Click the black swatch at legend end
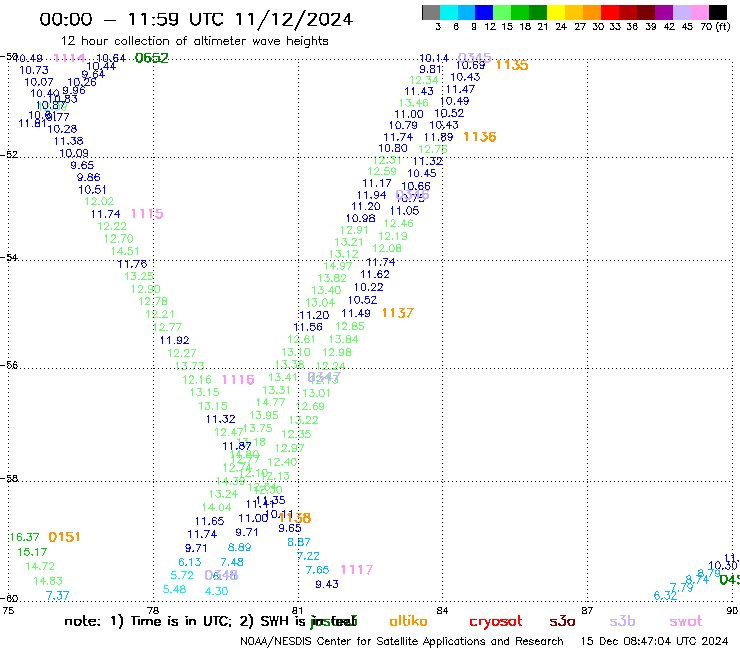The image size is (740, 650). tap(718, 12)
